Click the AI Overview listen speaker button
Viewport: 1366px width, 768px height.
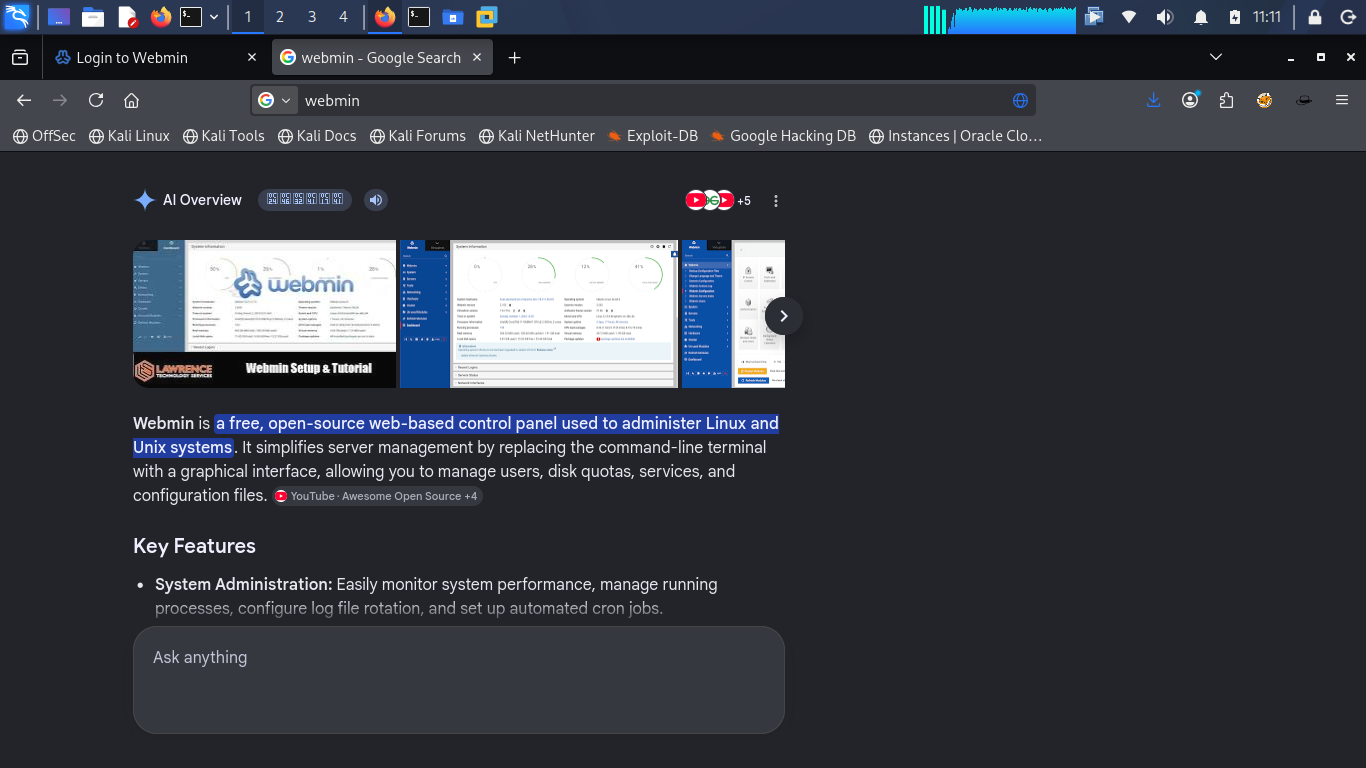tap(375, 200)
